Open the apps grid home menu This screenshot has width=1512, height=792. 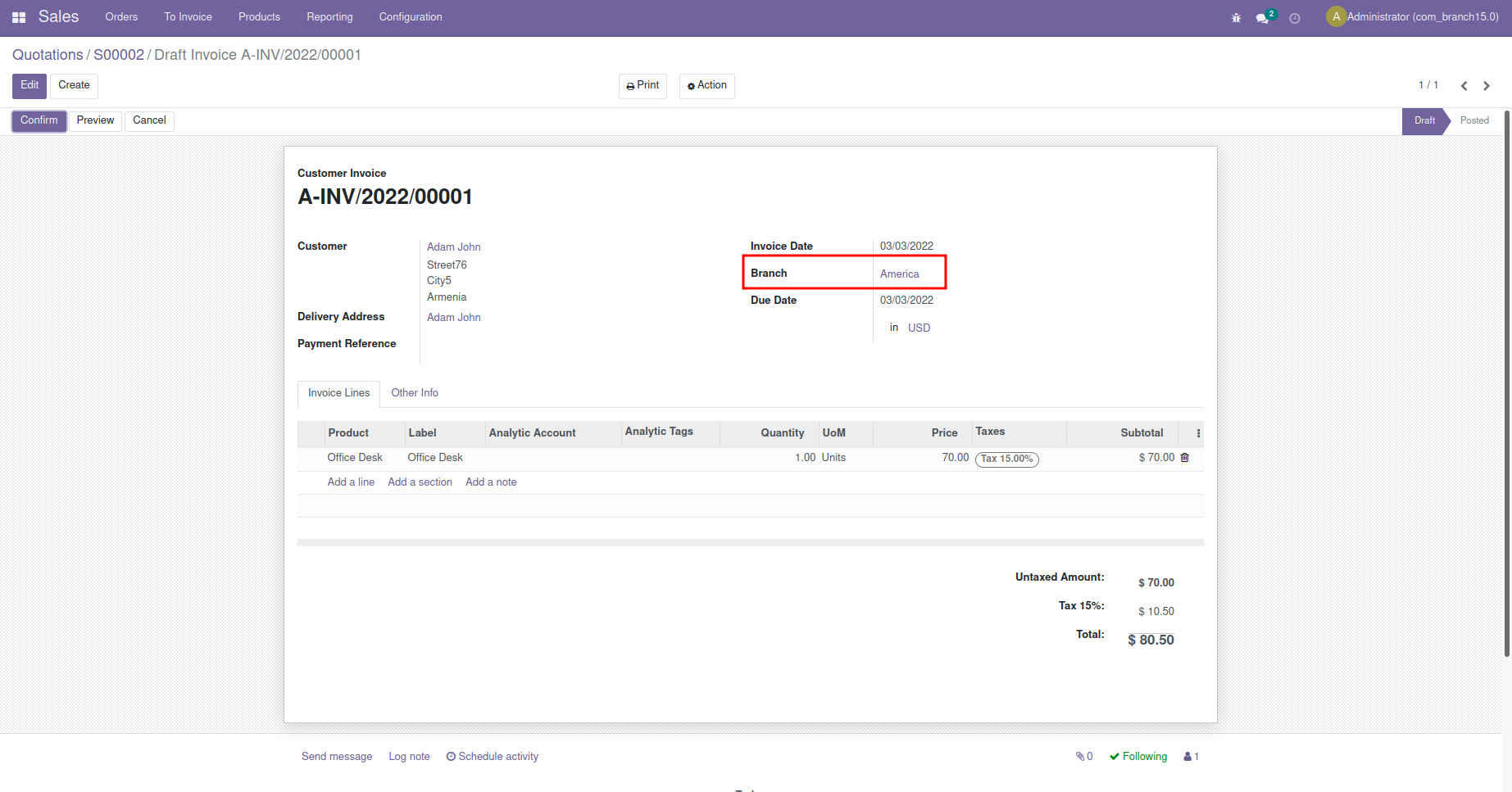(19, 17)
